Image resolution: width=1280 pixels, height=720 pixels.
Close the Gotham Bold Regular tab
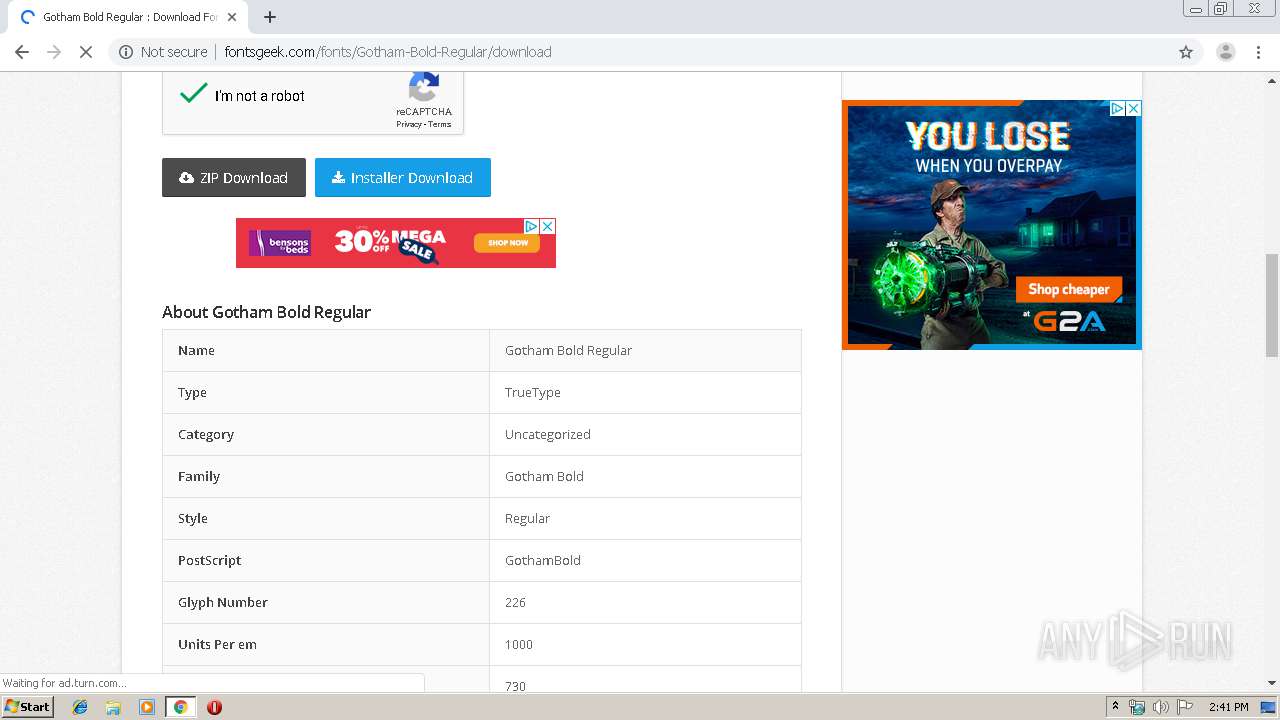pos(232,17)
